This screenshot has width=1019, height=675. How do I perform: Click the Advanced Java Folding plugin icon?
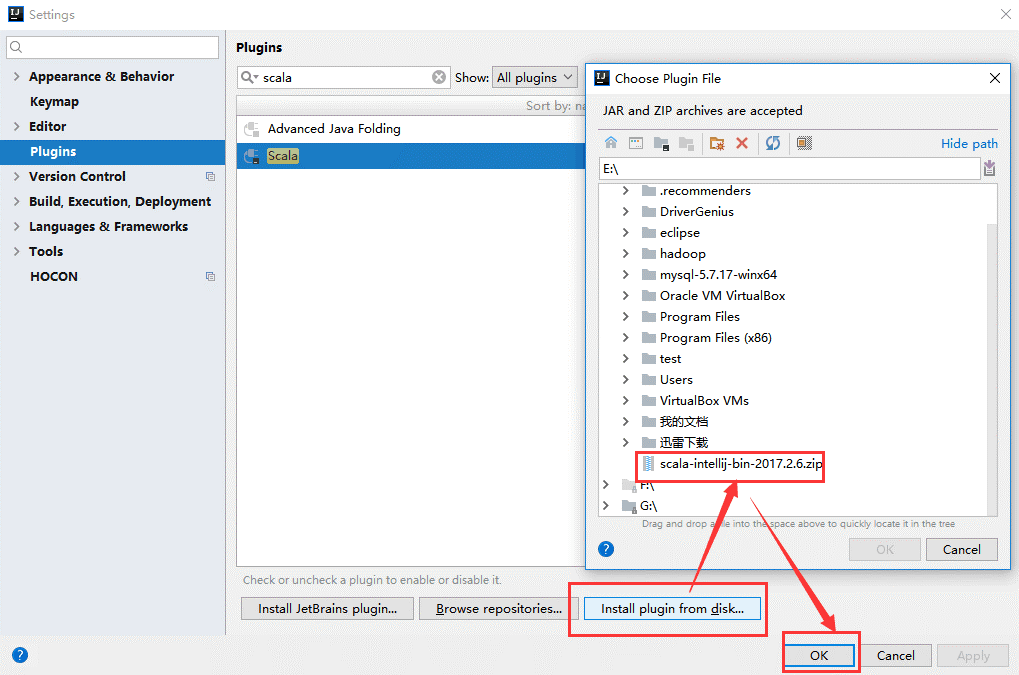tap(252, 129)
